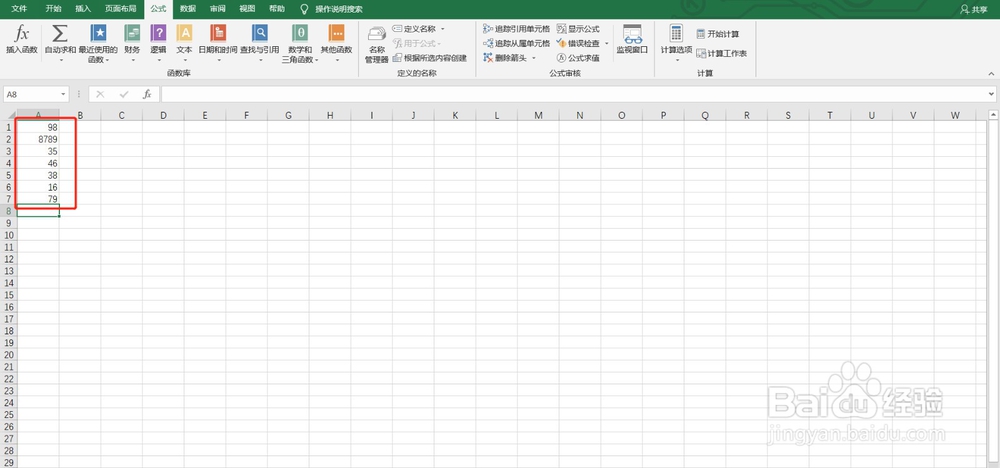The height and width of the screenshot is (468, 1000).
Task: Click the Select All corner button
Action: (x=8, y=115)
